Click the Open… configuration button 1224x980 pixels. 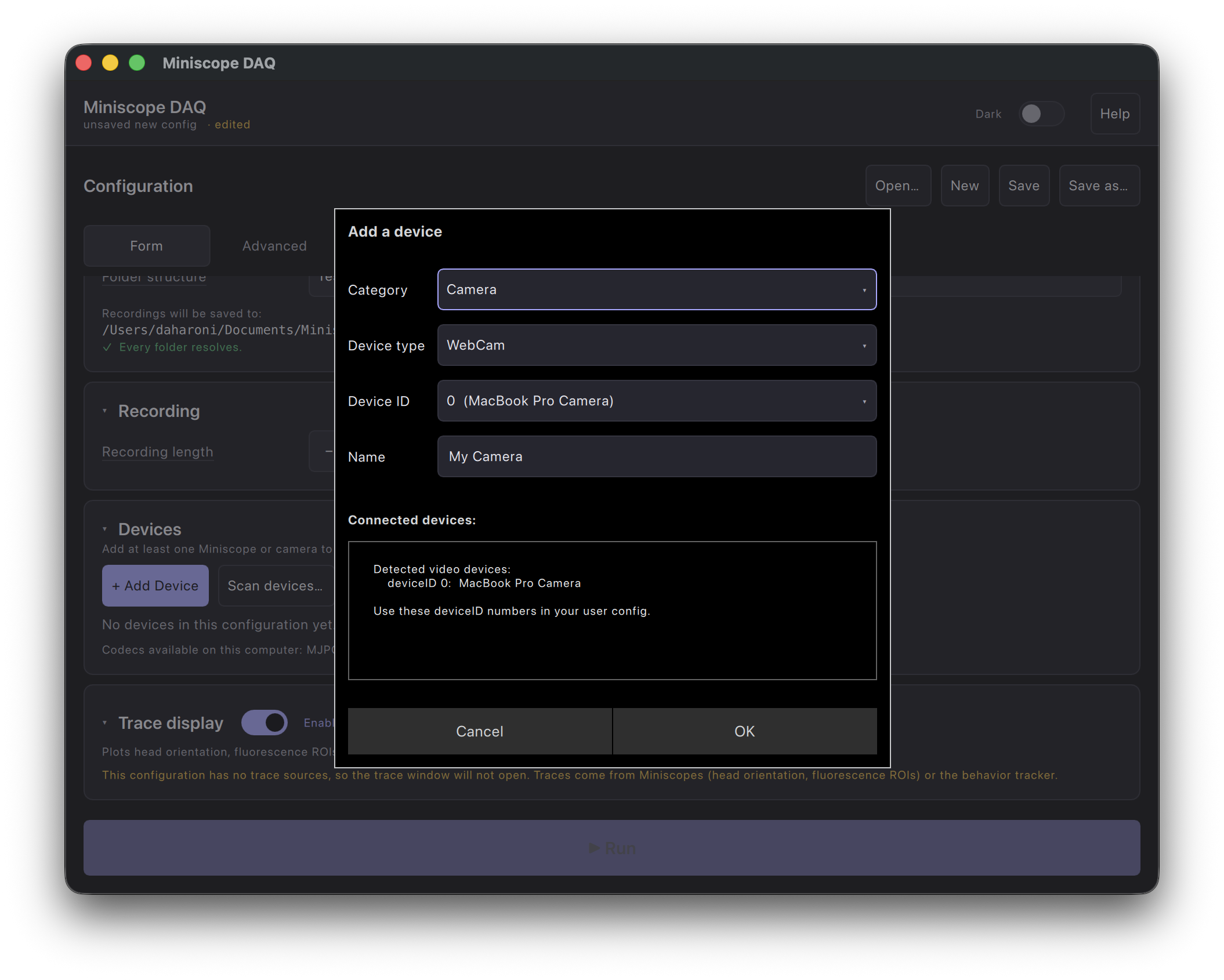[897, 186]
